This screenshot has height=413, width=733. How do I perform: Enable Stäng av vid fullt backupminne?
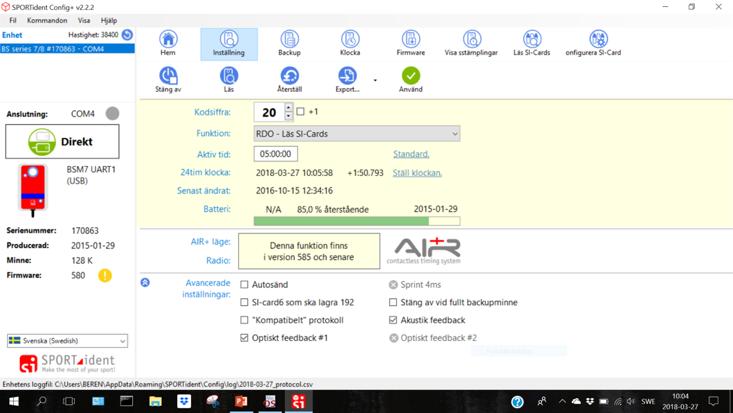pos(393,302)
